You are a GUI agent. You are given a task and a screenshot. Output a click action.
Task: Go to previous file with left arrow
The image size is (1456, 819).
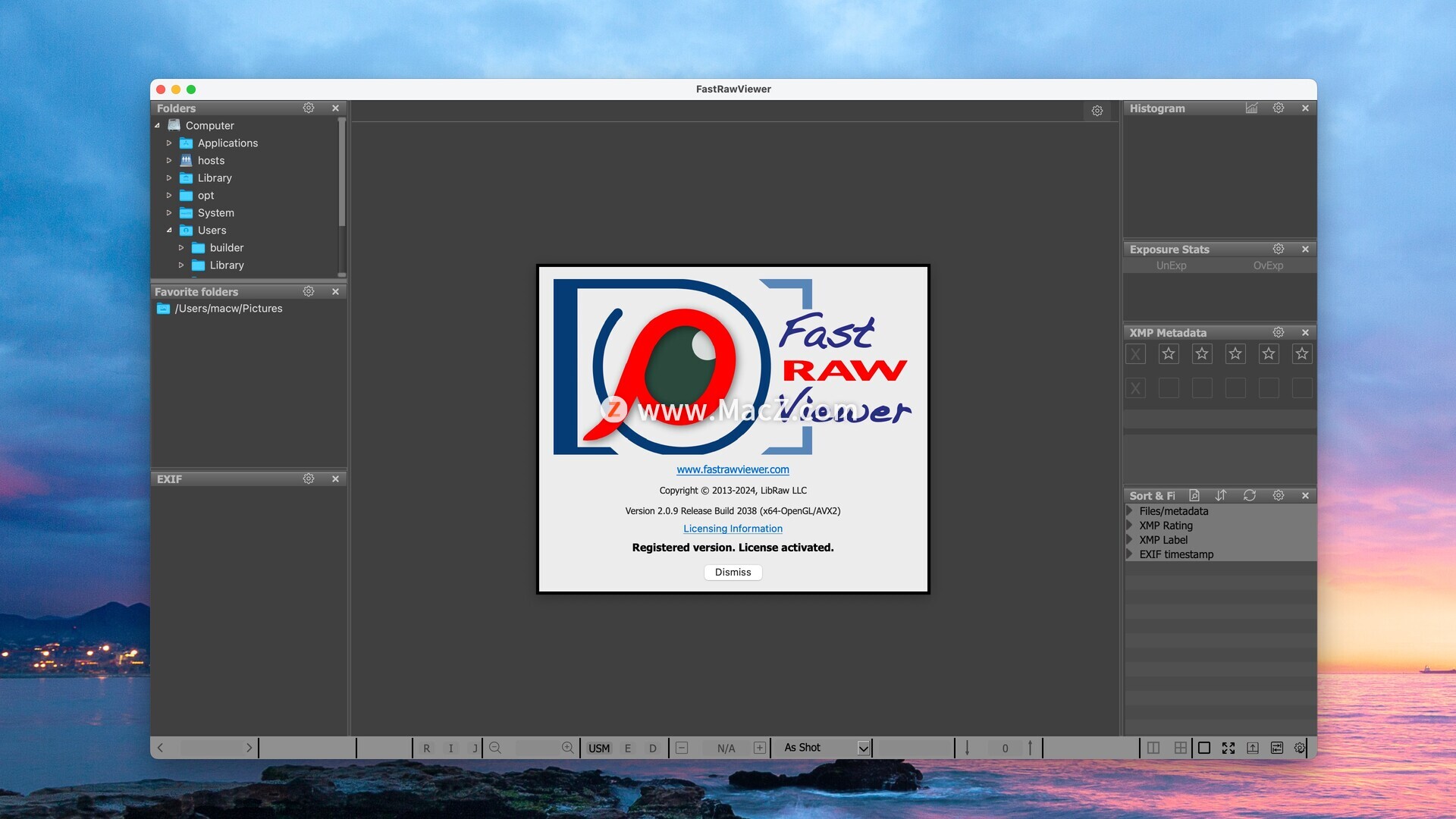pos(161,748)
